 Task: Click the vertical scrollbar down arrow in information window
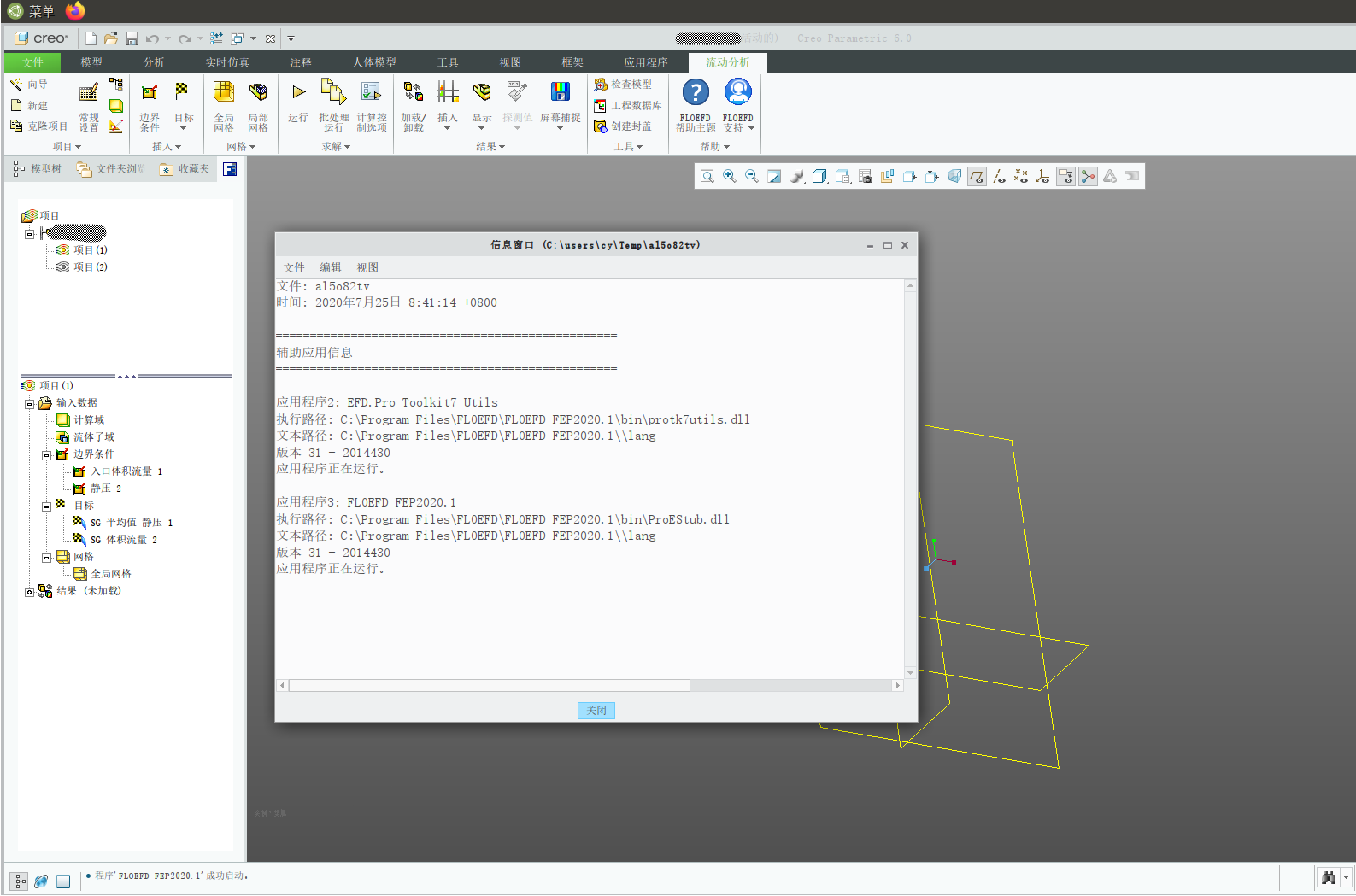pyautogui.click(x=910, y=673)
